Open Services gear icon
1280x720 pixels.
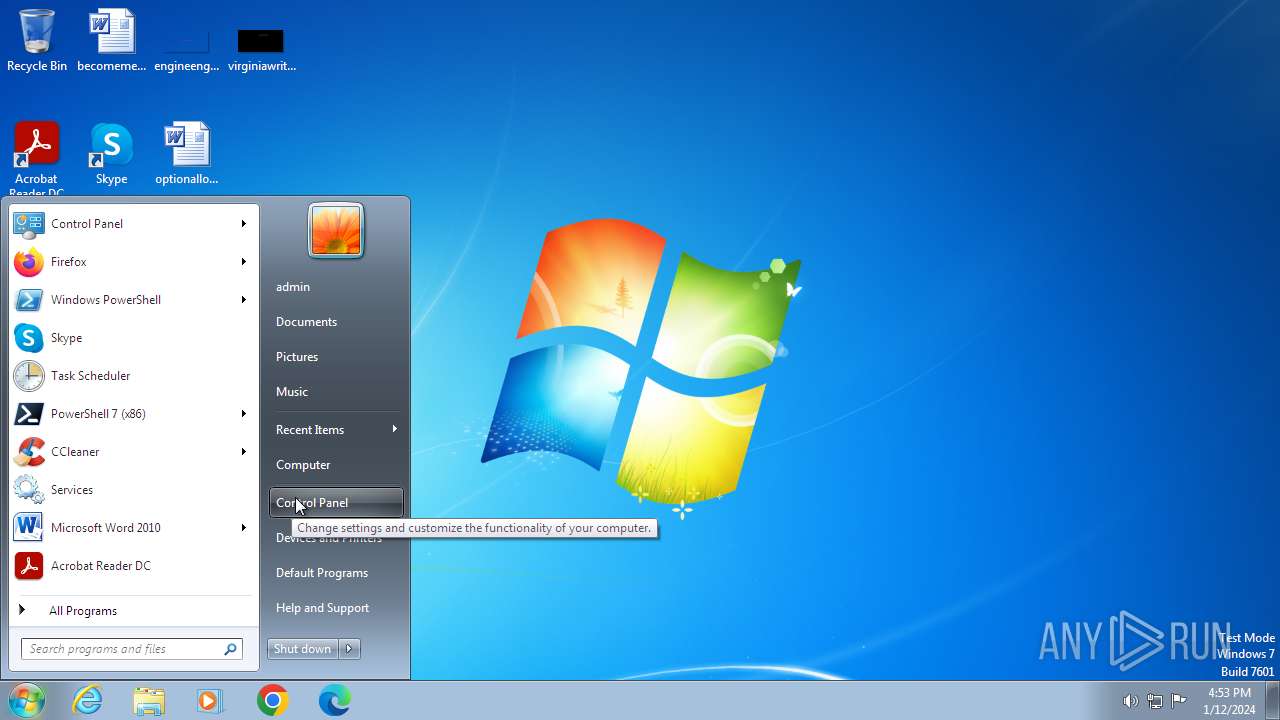pyautogui.click(x=28, y=490)
